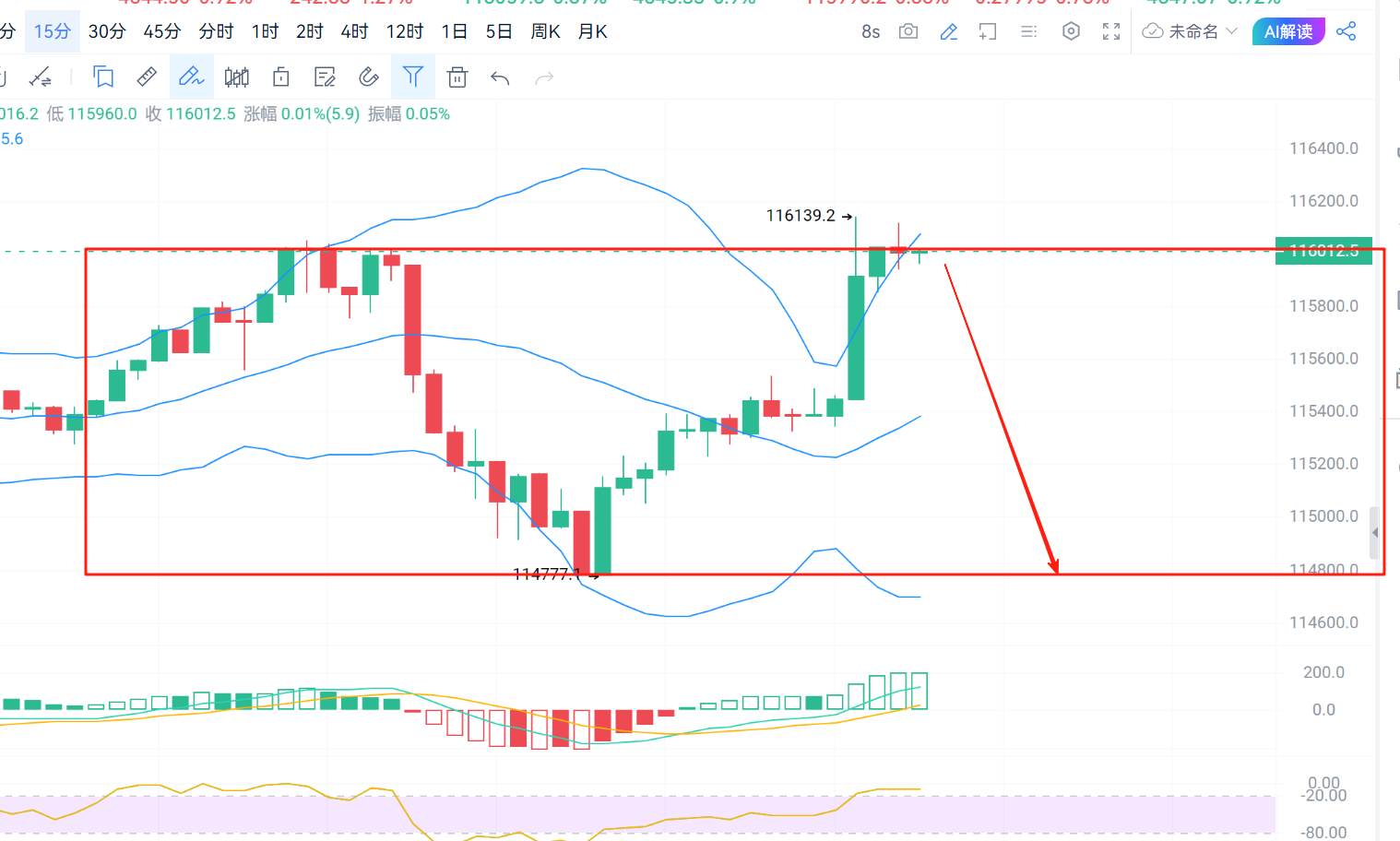The height and width of the screenshot is (841, 1400).
Task: Delete drawings with trash icon
Action: click(457, 77)
